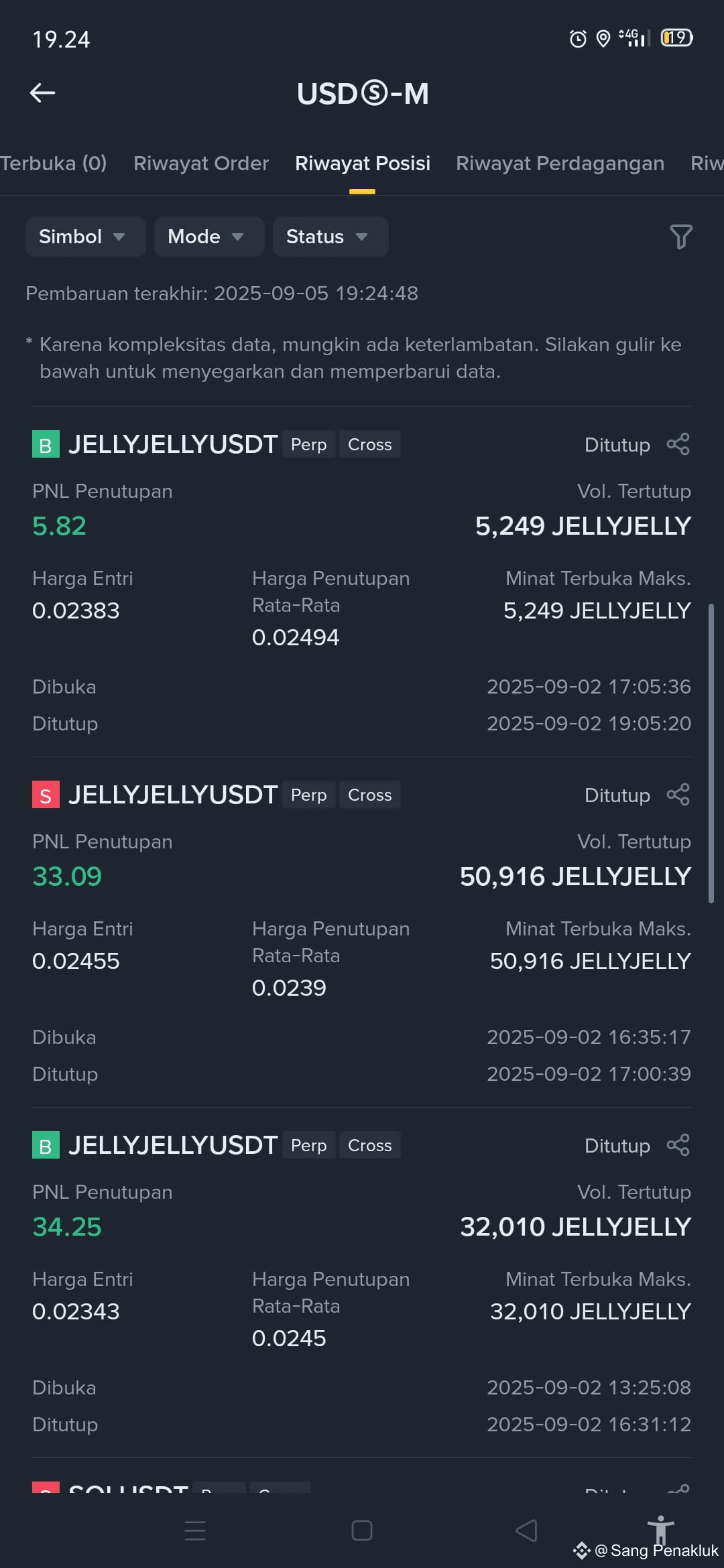Expand the Mode dropdown filter
Viewport: 724px width, 1568px height.
pos(209,237)
